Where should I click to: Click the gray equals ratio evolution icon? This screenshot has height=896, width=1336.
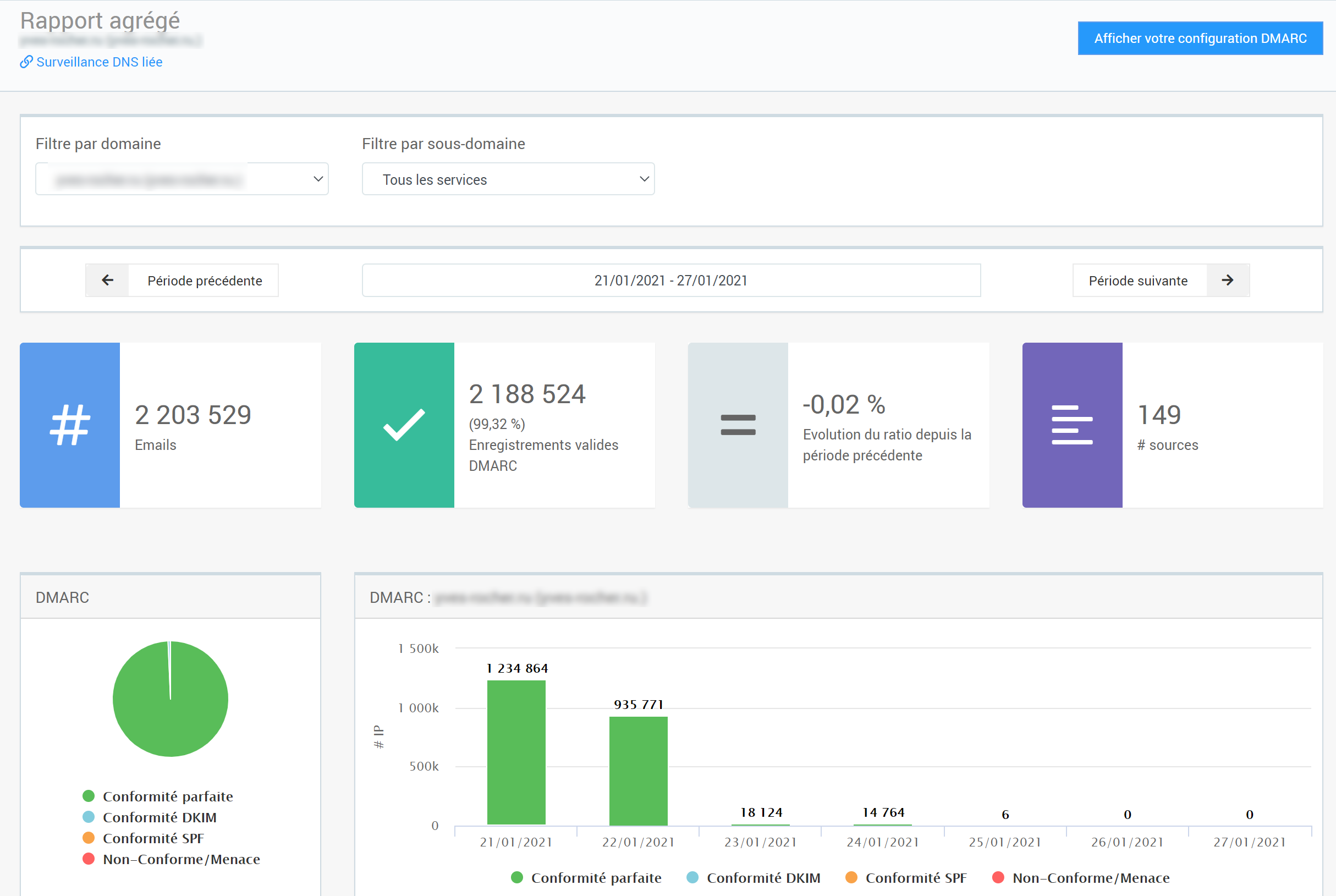point(738,425)
